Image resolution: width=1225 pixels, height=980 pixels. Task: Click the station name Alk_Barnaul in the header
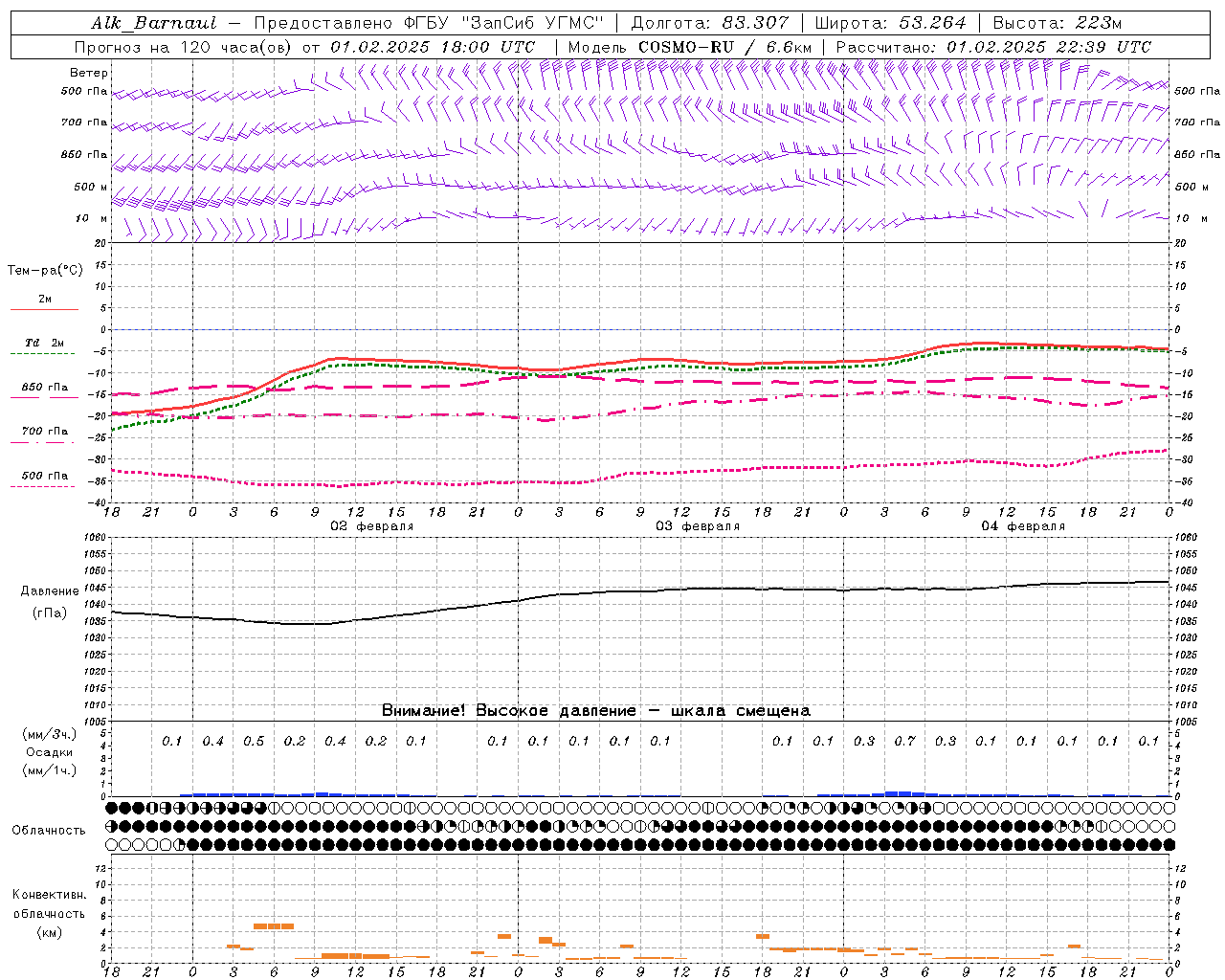tap(154, 23)
